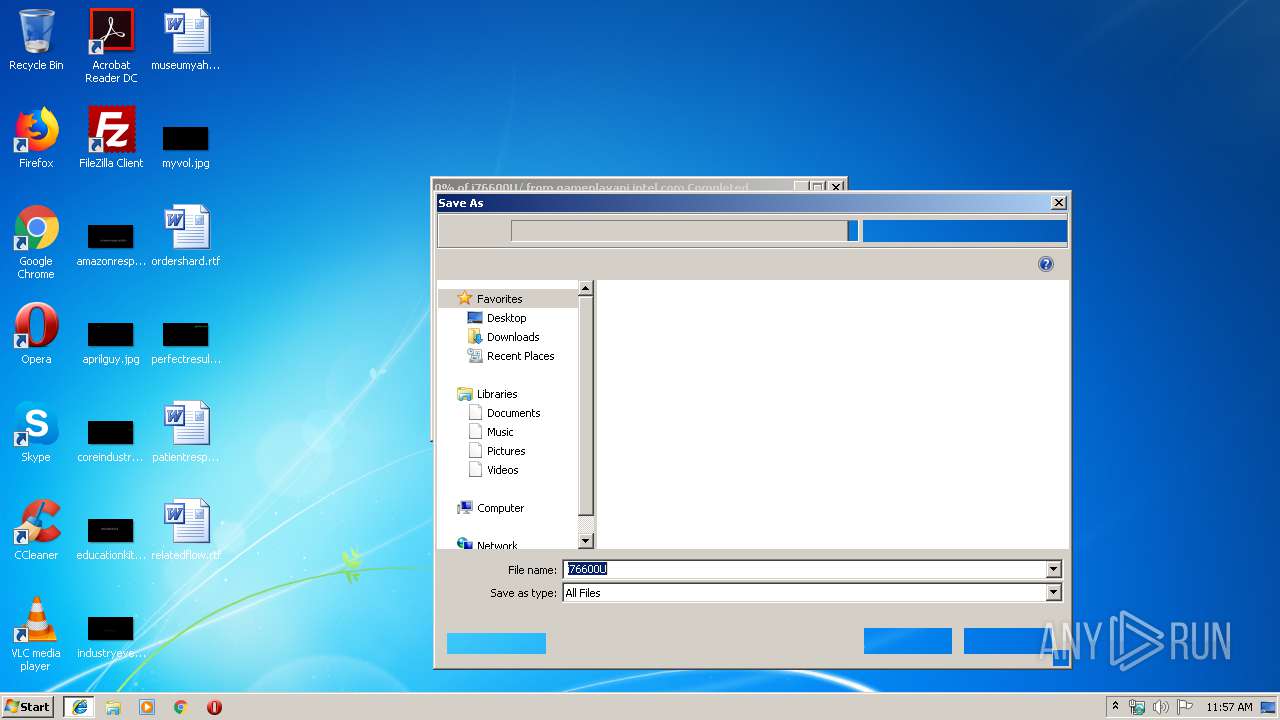Viewport: 1280px width, 720px height.
Task: Select the industryeve desktop file
Action: click(111, 637)
